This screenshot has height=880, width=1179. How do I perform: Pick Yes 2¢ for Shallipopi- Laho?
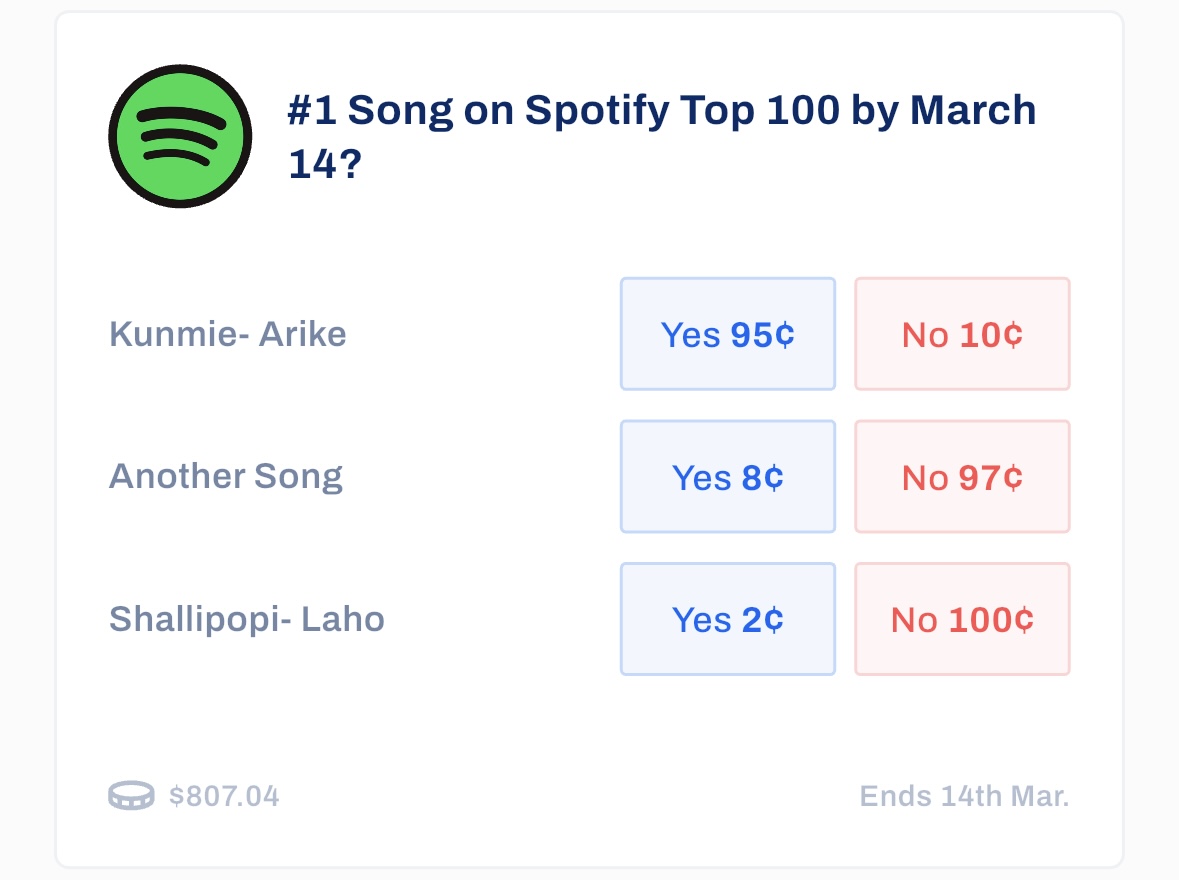(727, 619)
